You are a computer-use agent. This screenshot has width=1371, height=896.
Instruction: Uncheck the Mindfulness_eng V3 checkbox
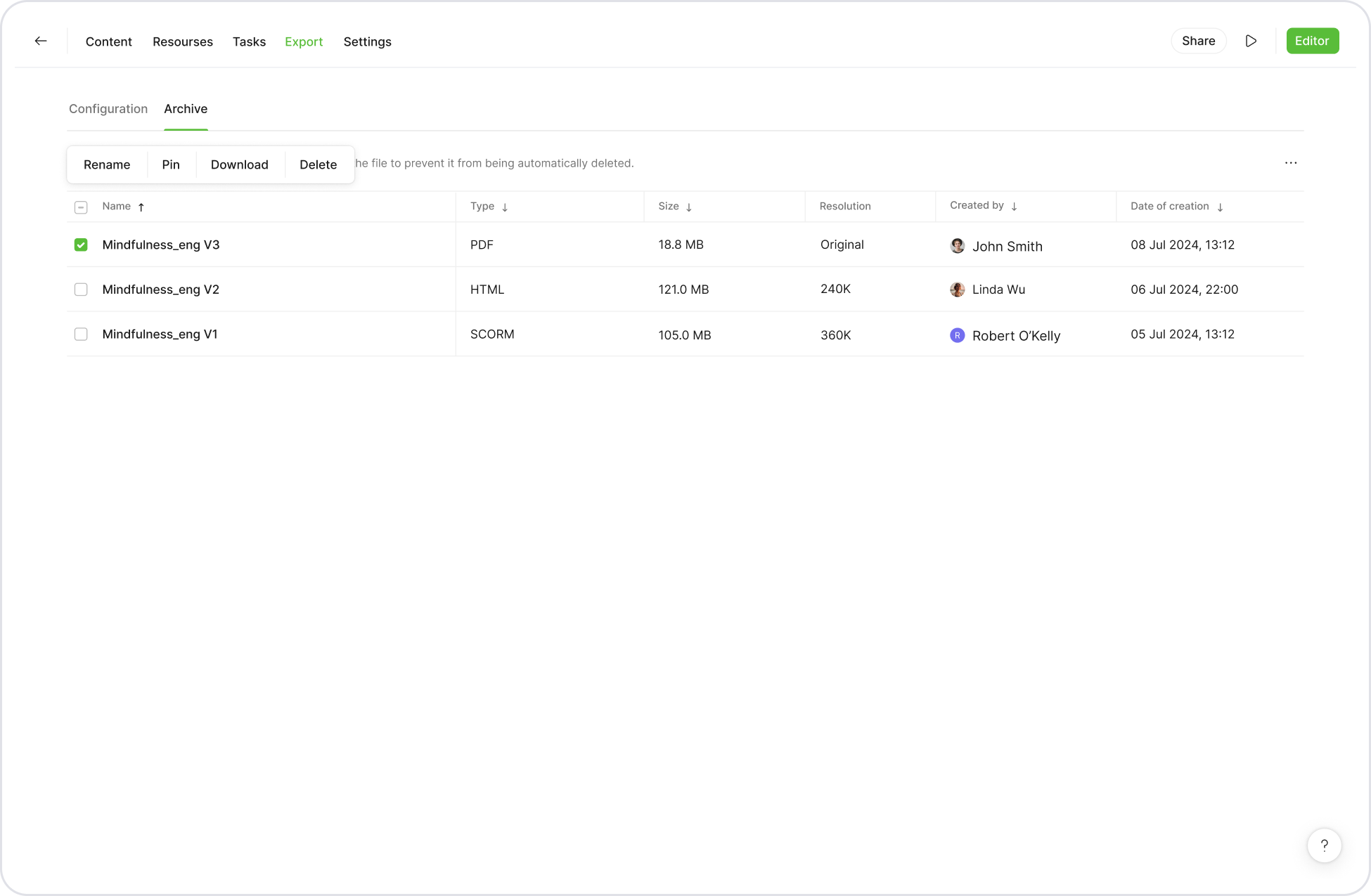pos(81,245)
